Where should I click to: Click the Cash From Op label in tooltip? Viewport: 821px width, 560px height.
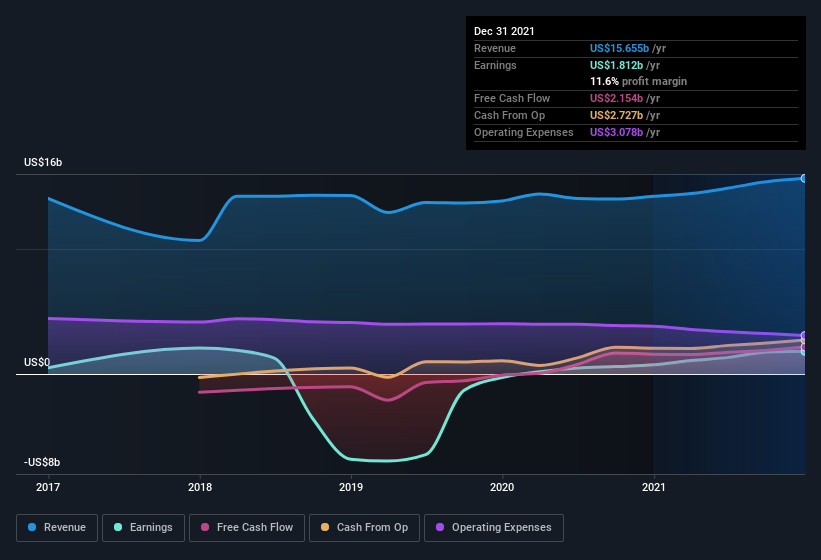coord(509,115)
